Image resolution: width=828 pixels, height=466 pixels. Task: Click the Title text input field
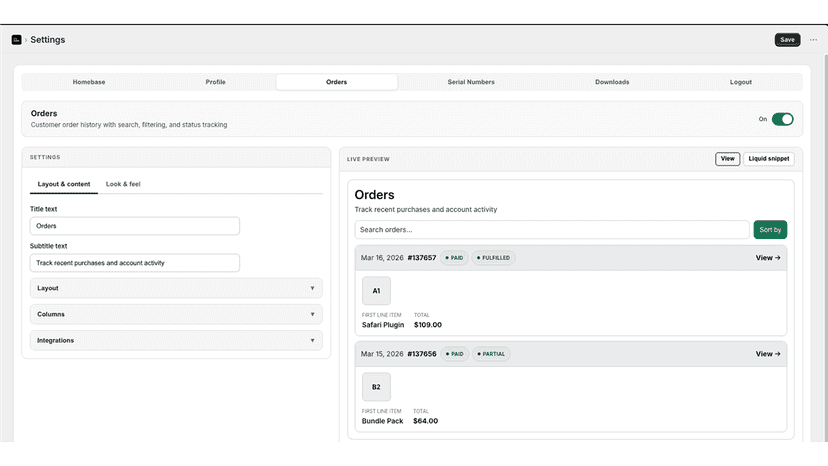[x=135, y=226]
